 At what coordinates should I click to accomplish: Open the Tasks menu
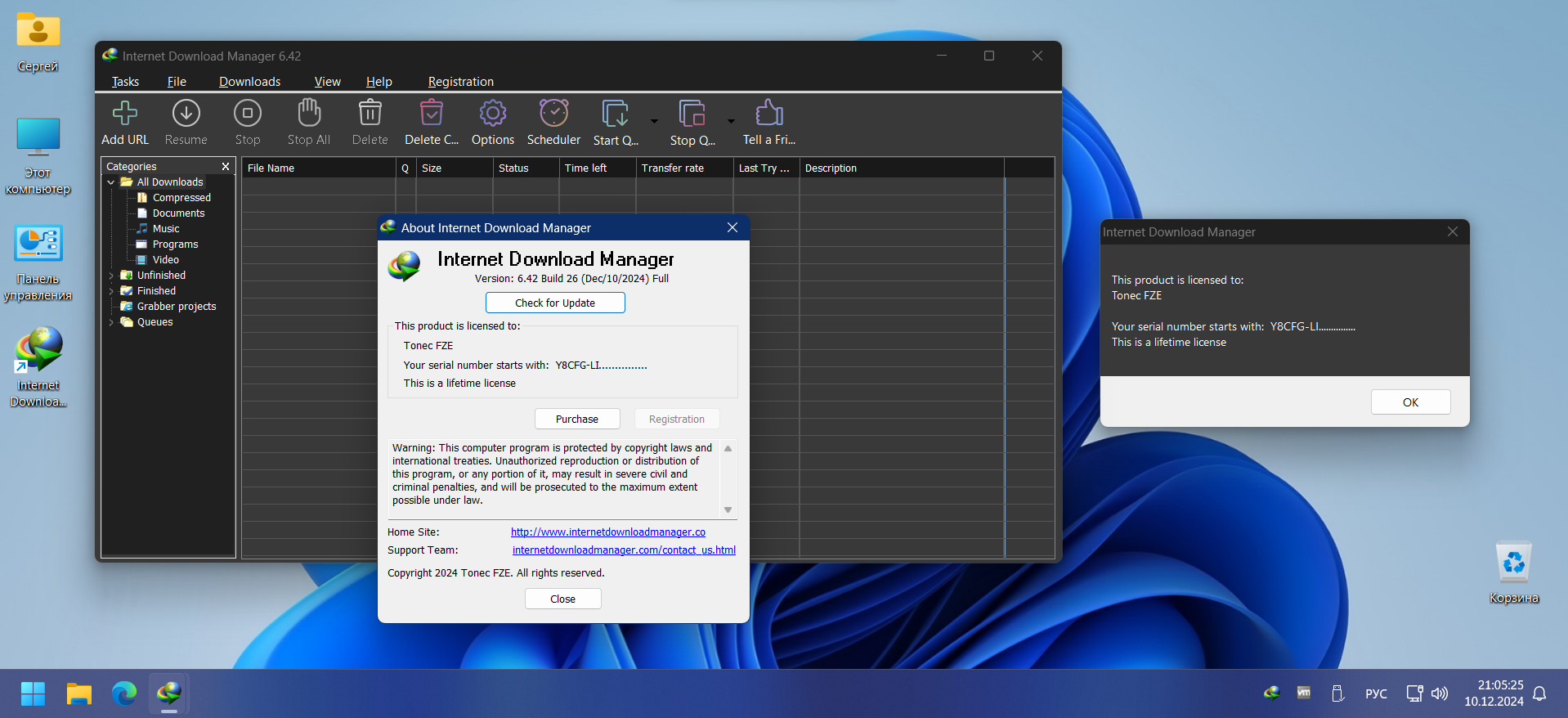pyautogui.click(x=125, y=82)
